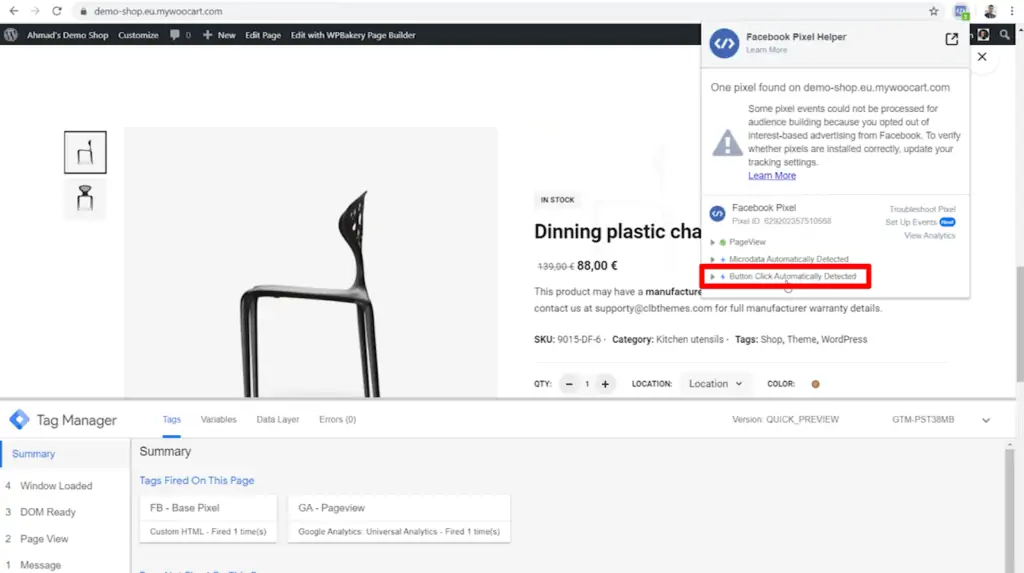This screenshot has height=573, width=1024.
Task: Select the second chair thumbnail
Action: click(85, 198)
